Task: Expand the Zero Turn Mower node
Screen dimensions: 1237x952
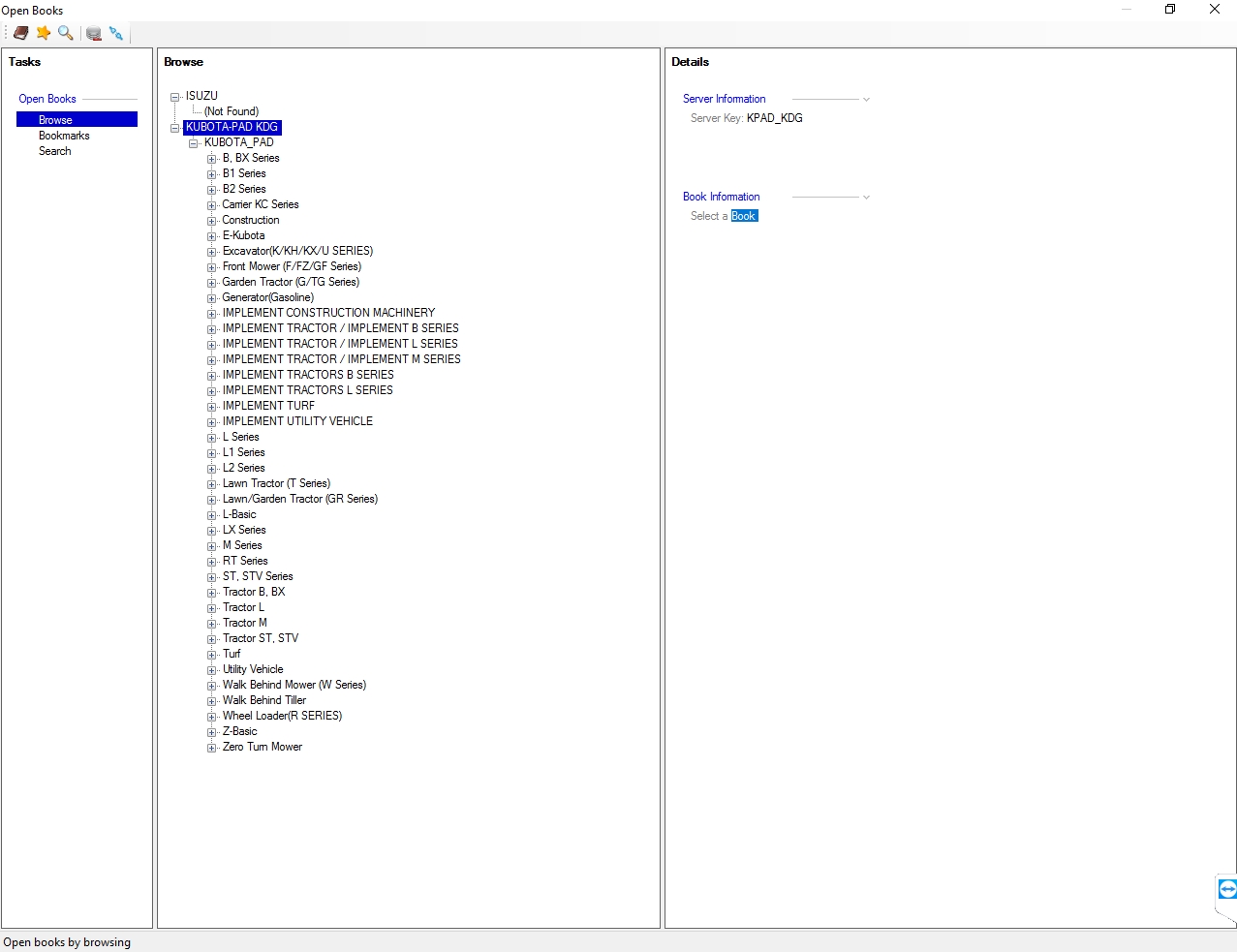Action: [x=212, y=748]
